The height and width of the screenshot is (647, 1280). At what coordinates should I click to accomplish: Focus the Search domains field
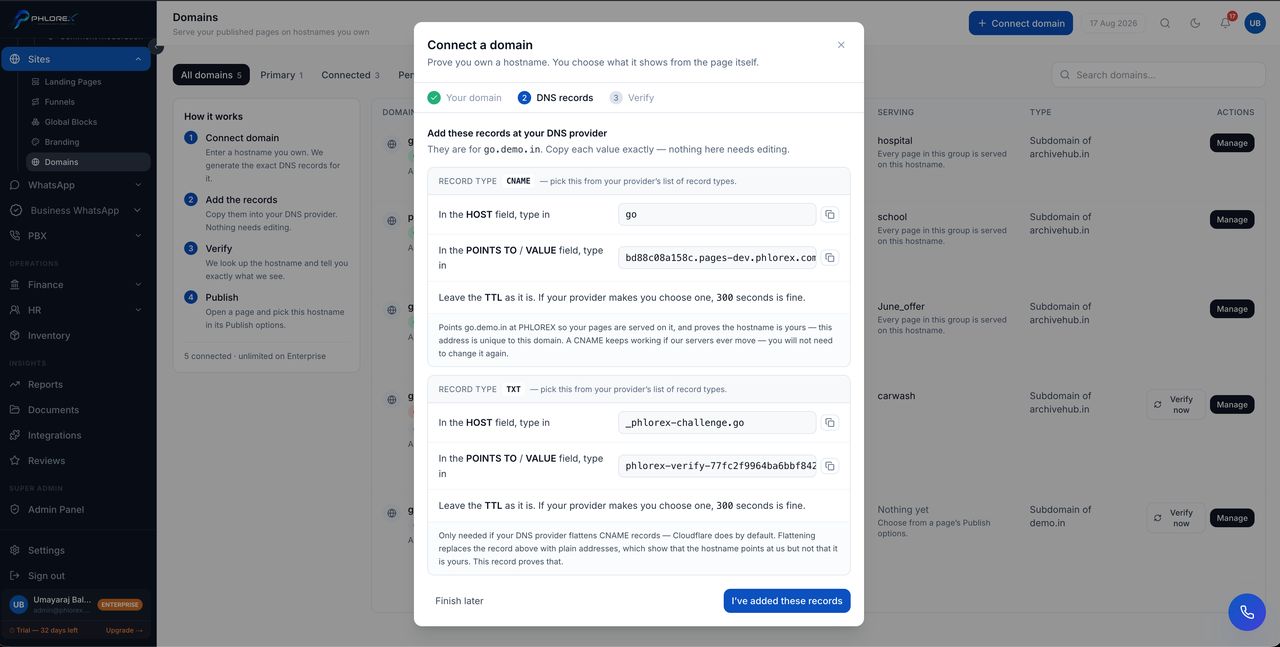point(1158,75)
